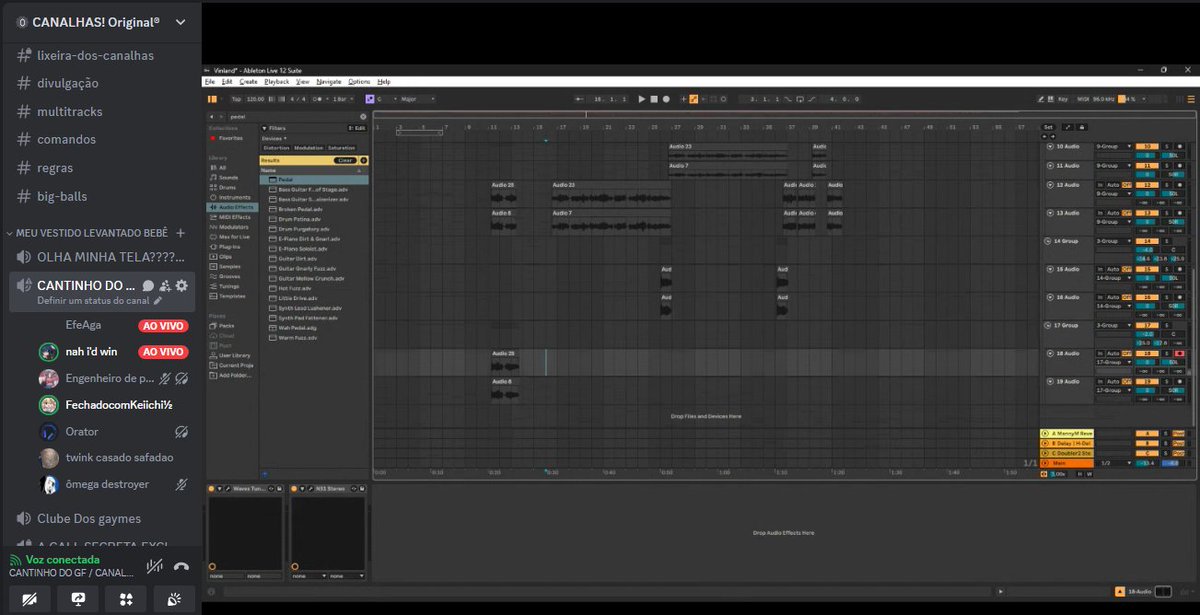Open Ableton Create menu

click(x=249, y=81)
